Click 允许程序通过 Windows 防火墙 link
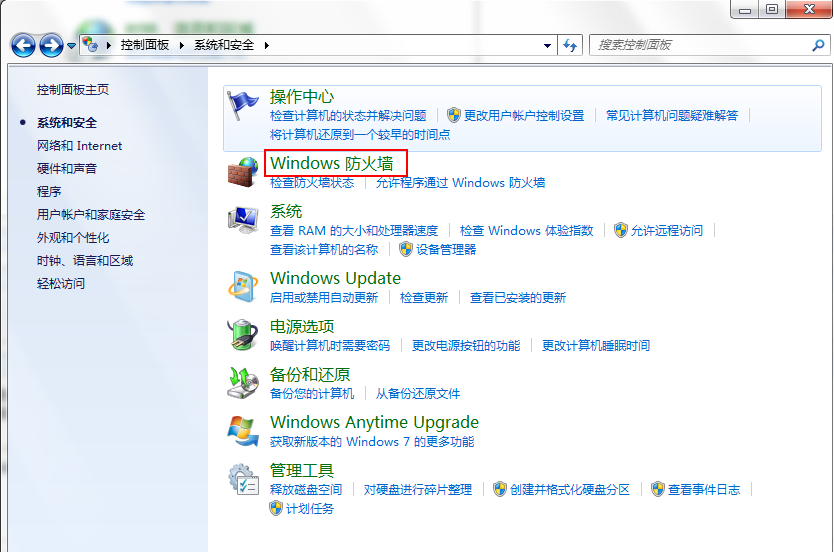Screen dimensions: 834x552 [x=461, y=182]
